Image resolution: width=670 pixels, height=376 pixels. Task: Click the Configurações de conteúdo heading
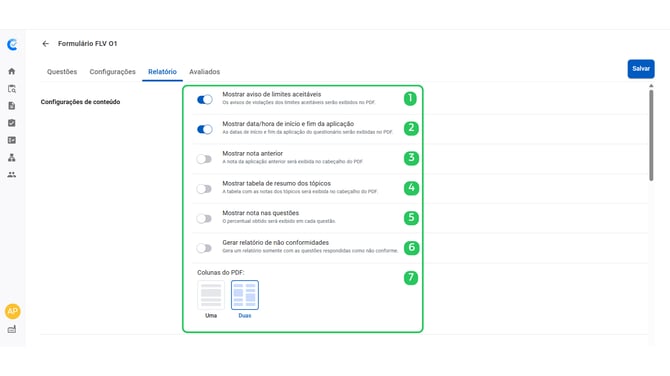(80, 102)
